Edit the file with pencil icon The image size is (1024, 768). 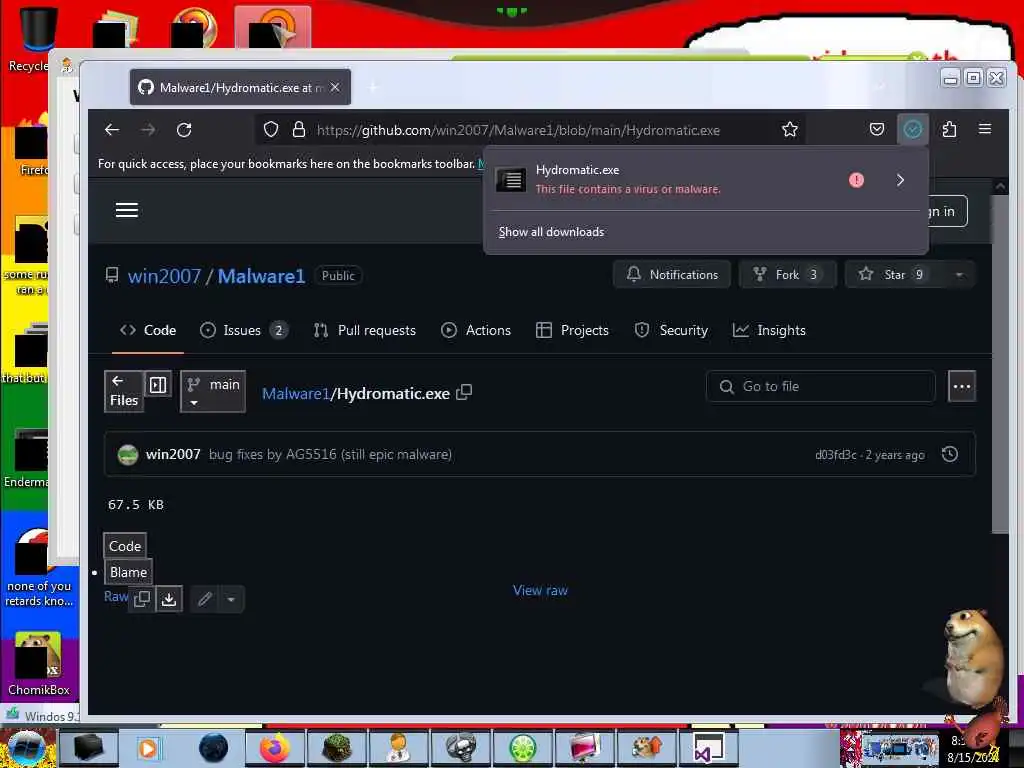[x=205, y=599]
